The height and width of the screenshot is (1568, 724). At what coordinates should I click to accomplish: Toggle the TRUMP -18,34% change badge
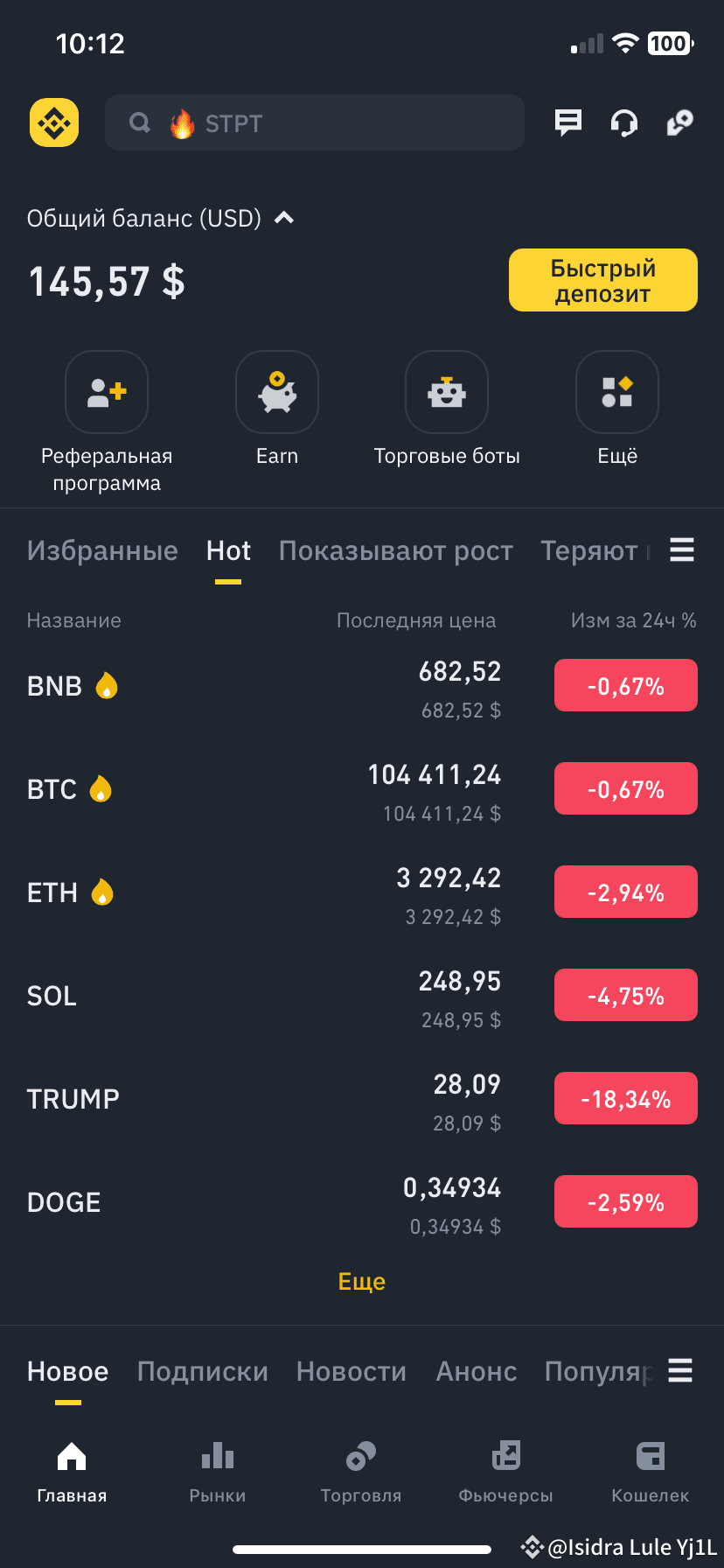point(626,1098)
